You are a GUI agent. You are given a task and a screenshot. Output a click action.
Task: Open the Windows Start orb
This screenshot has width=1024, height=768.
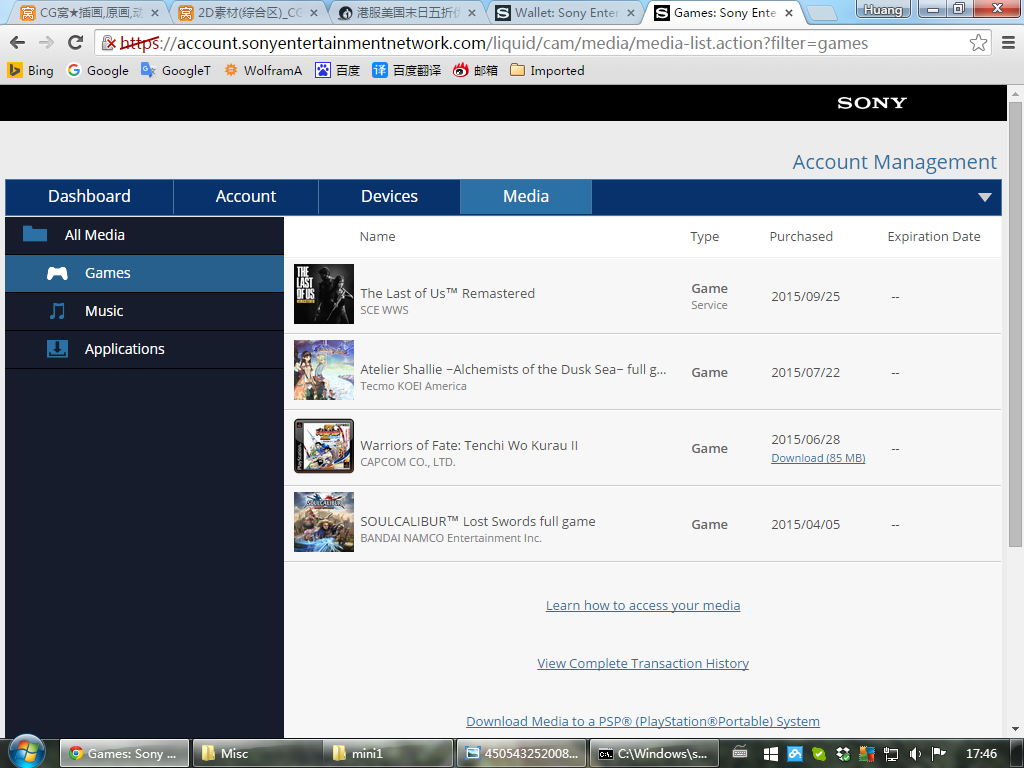(x=27, y=752)
